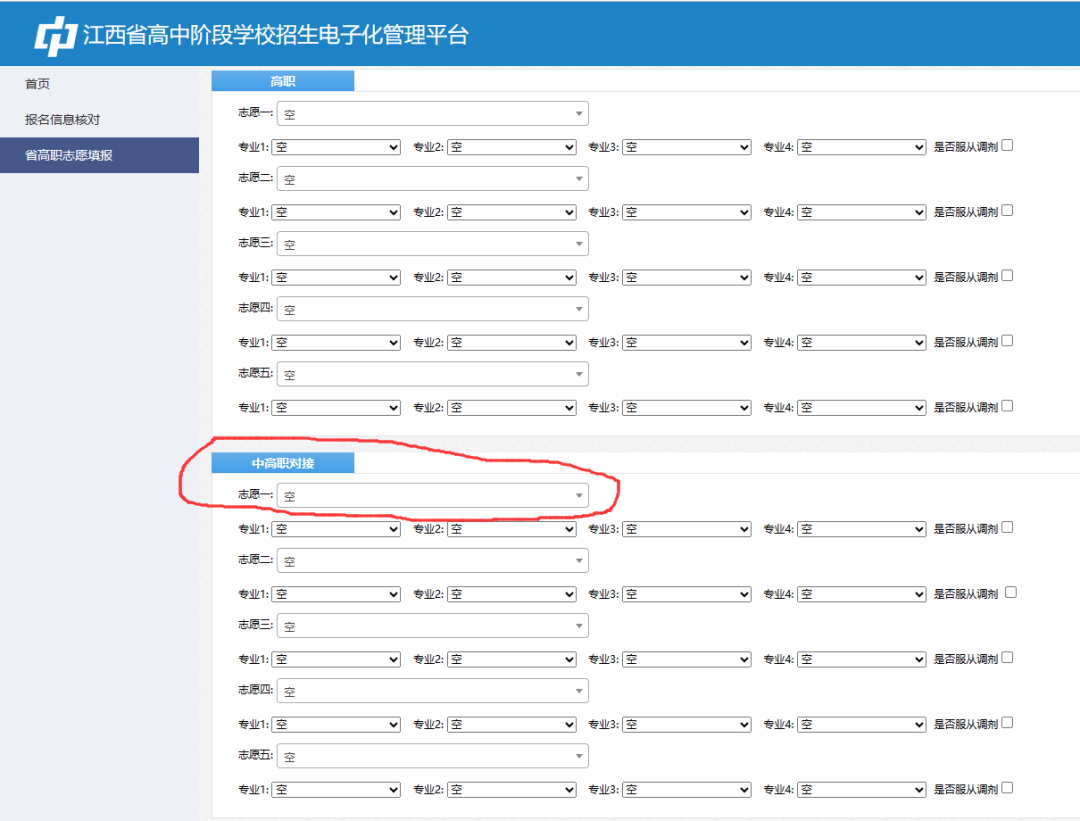Viewport: 1080px width, 821px height.
Task: Open 志愿一 dropdown in 高职 section
Action: click(x=432, y=114)
